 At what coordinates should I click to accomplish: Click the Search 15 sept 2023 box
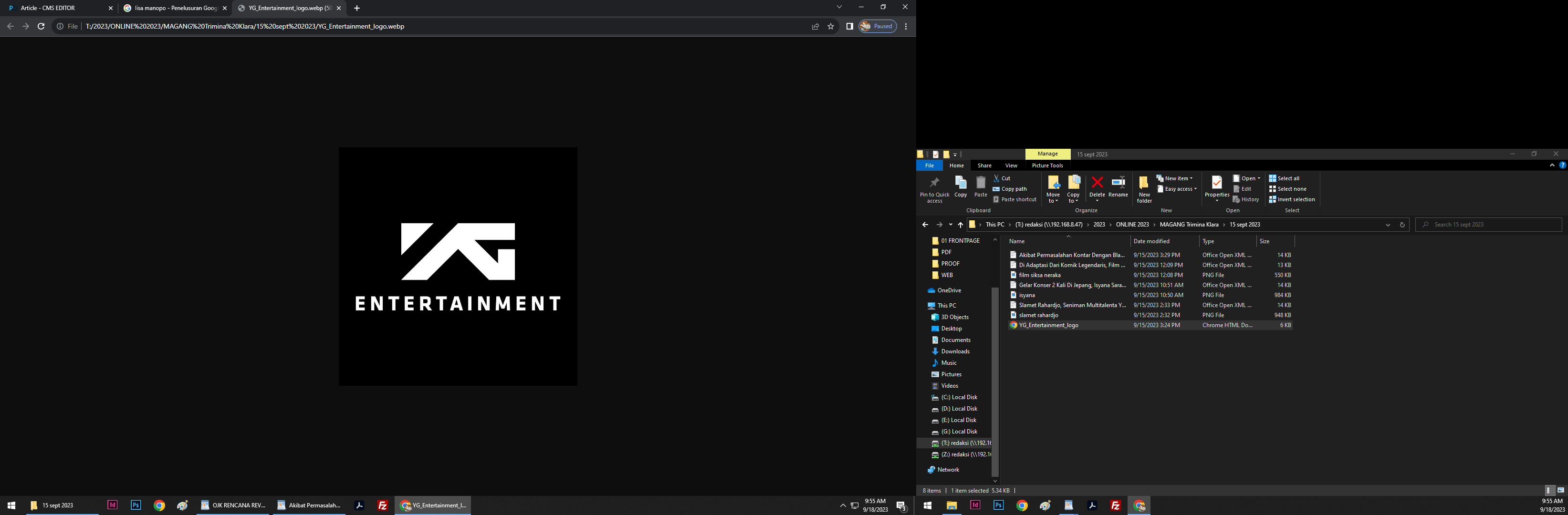tap(1488, 225)
